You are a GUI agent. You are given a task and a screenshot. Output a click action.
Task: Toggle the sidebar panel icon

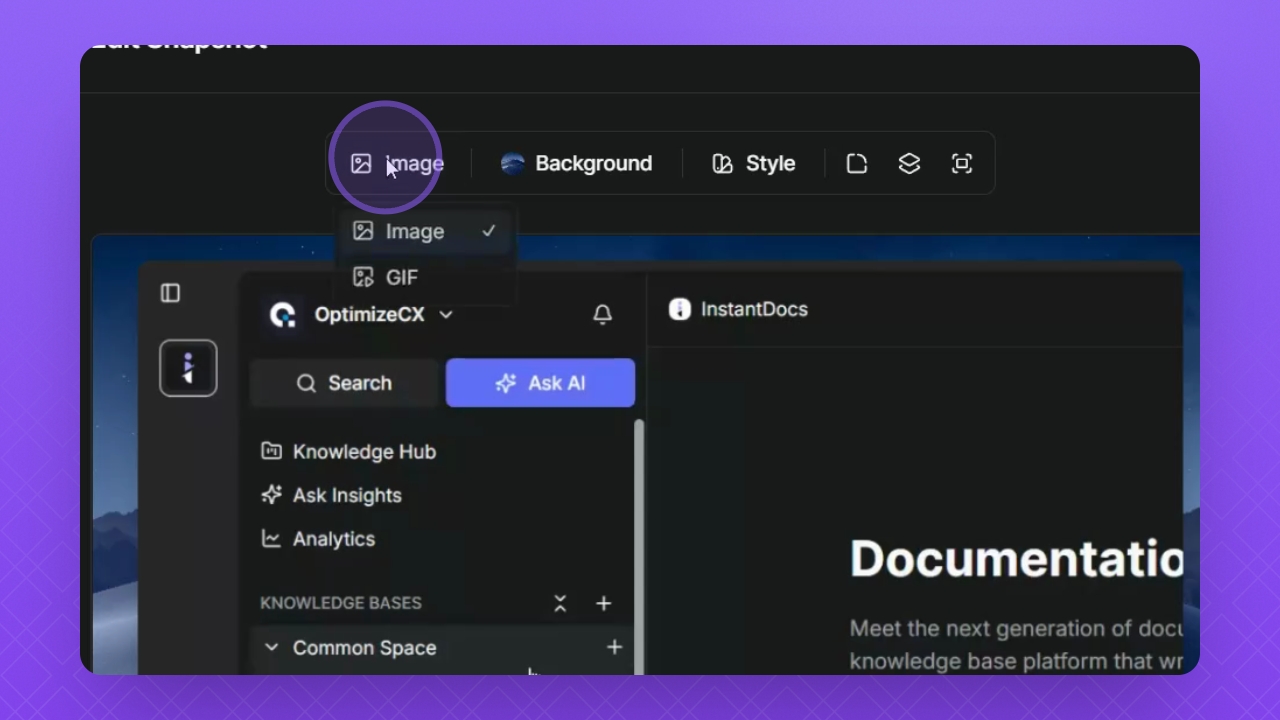point(171,293)
